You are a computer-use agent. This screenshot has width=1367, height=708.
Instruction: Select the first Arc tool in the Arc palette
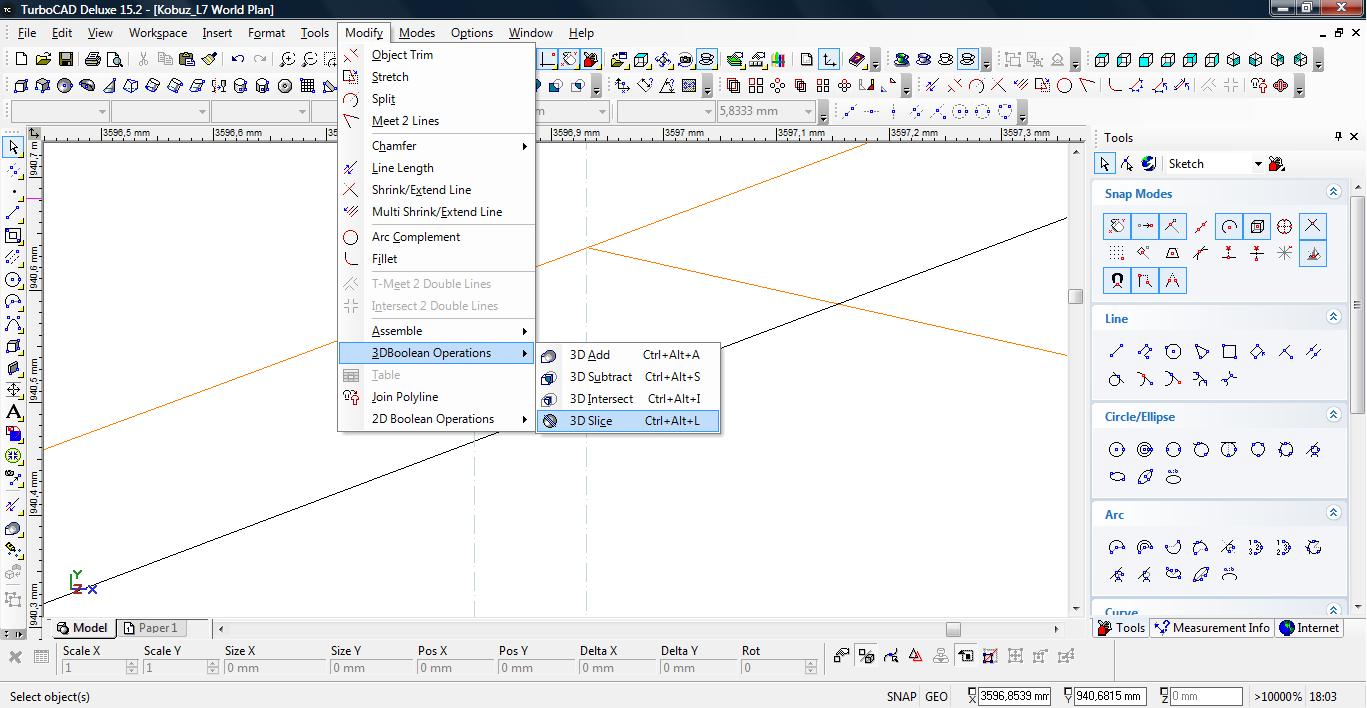click(1117, 547)
